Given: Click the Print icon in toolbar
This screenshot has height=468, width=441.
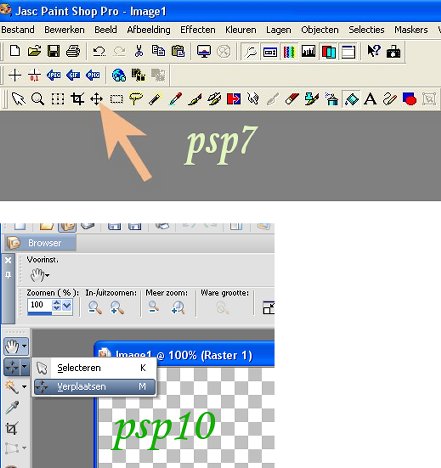Looking at the screenshot, I should (x=73, y=51).
